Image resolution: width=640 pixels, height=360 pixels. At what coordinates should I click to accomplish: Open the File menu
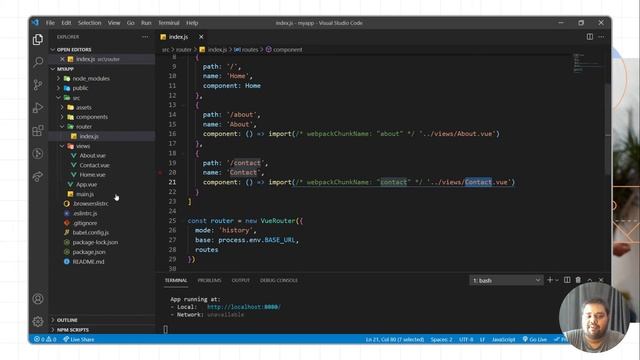tap(50, 23)
